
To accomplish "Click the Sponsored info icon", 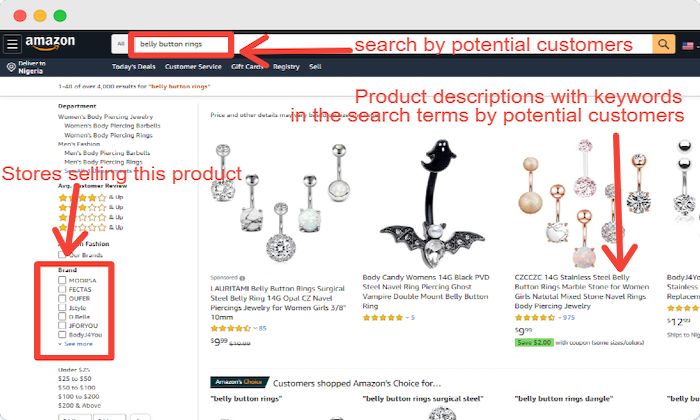I will (242, 278).
